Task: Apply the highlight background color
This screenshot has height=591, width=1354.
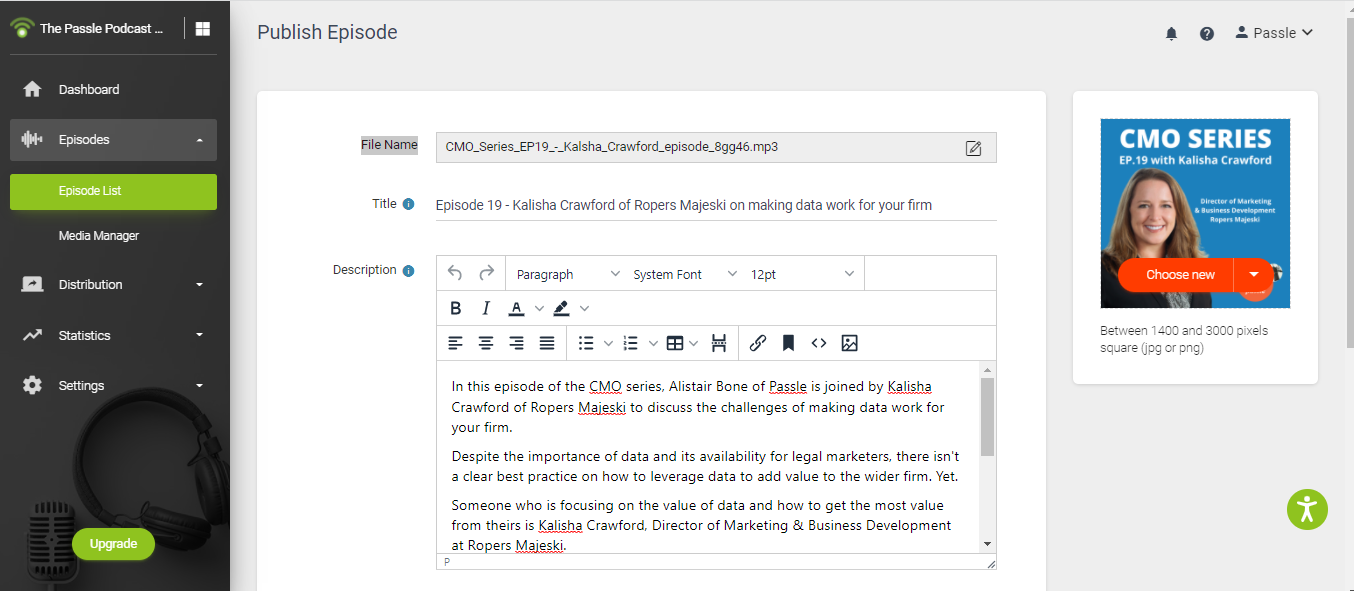Action: (x=562, y=308)
